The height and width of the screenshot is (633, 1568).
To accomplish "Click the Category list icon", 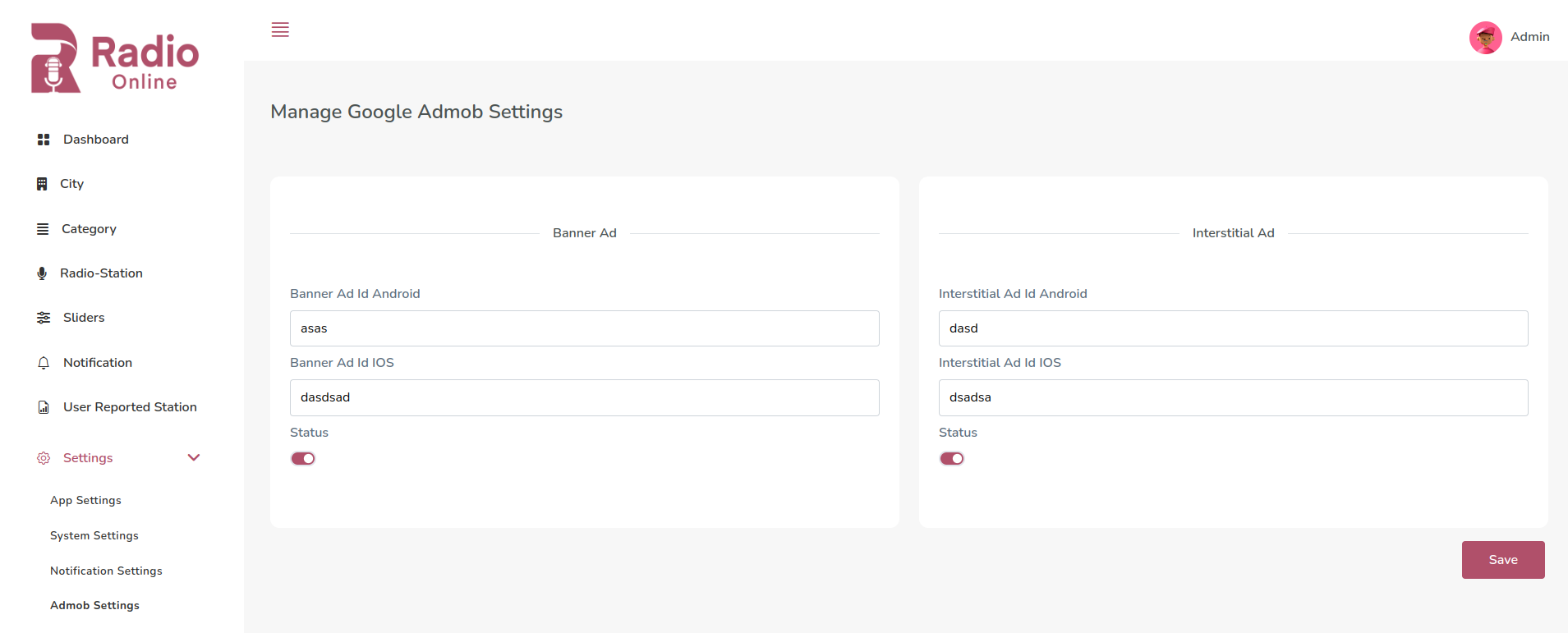I will (43, 229).
